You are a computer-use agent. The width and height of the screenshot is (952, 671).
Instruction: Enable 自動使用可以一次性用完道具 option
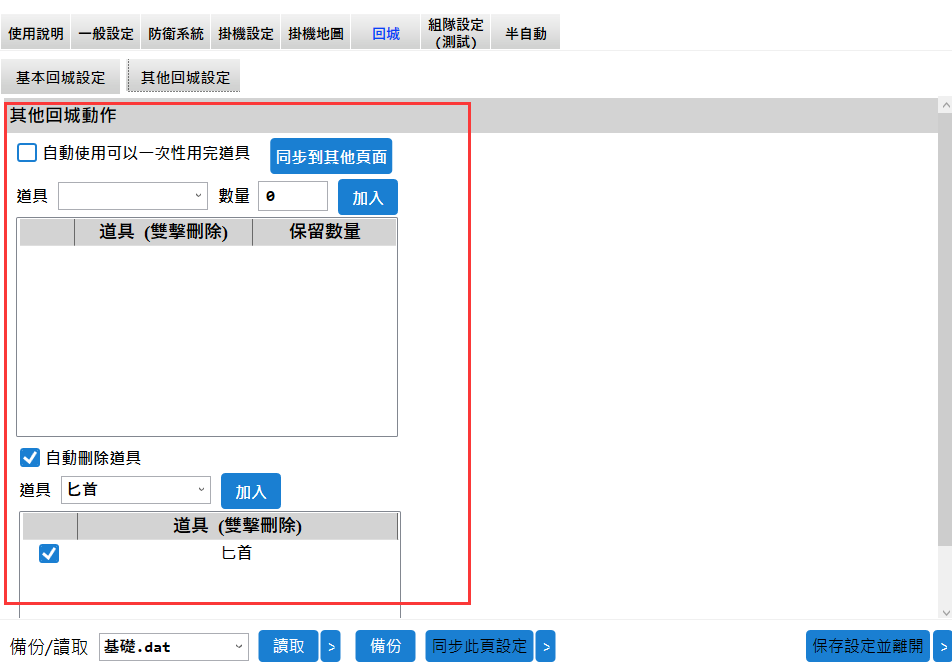coord(25,152)
